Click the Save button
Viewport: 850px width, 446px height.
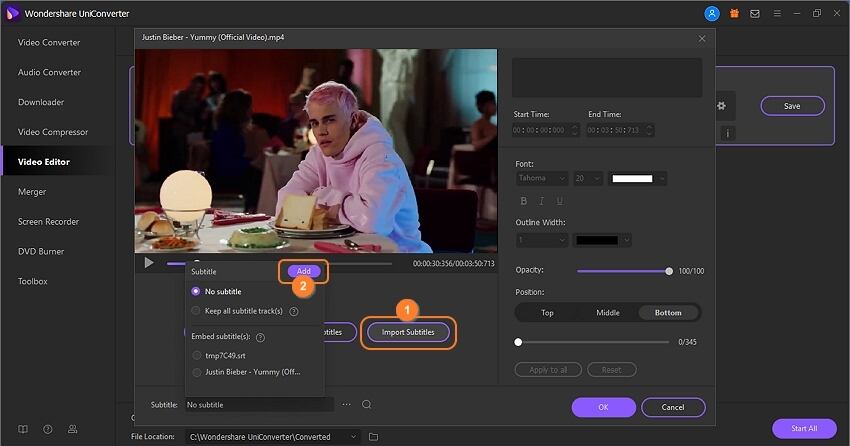coord(792,106)
